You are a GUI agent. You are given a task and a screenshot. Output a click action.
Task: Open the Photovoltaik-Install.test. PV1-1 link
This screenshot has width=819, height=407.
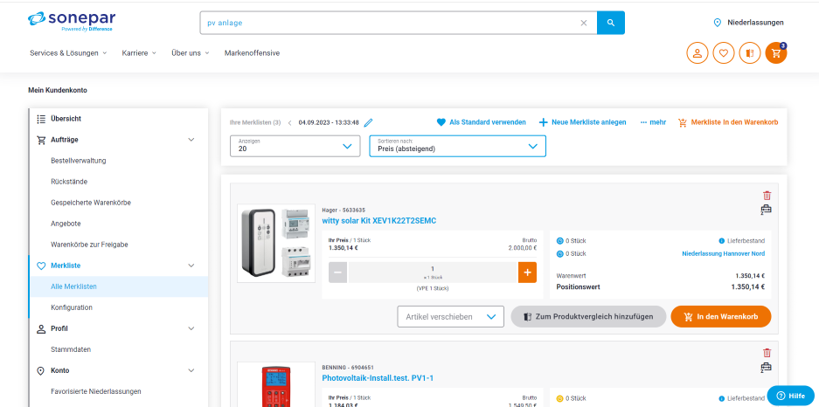coord(378,378)
